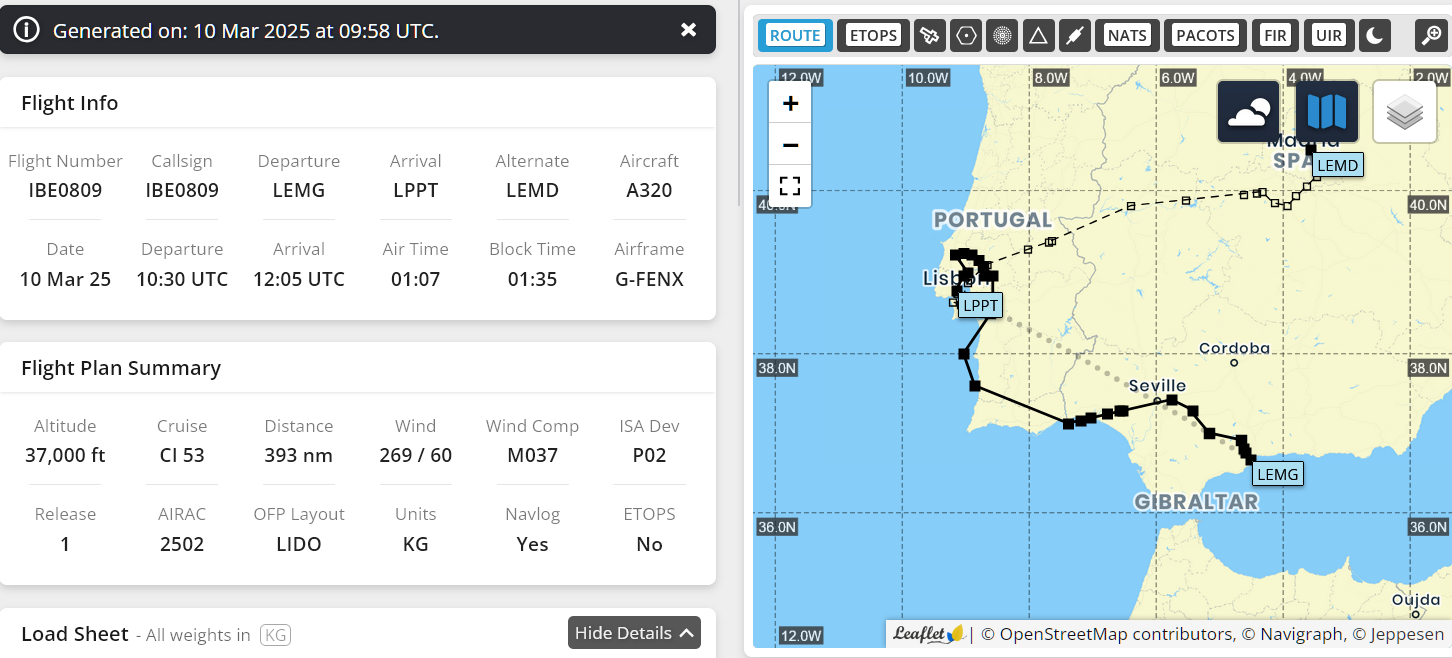Click the wind value 269 / 60
This screenshot has width=1452, height=658.
coord(416,455)
